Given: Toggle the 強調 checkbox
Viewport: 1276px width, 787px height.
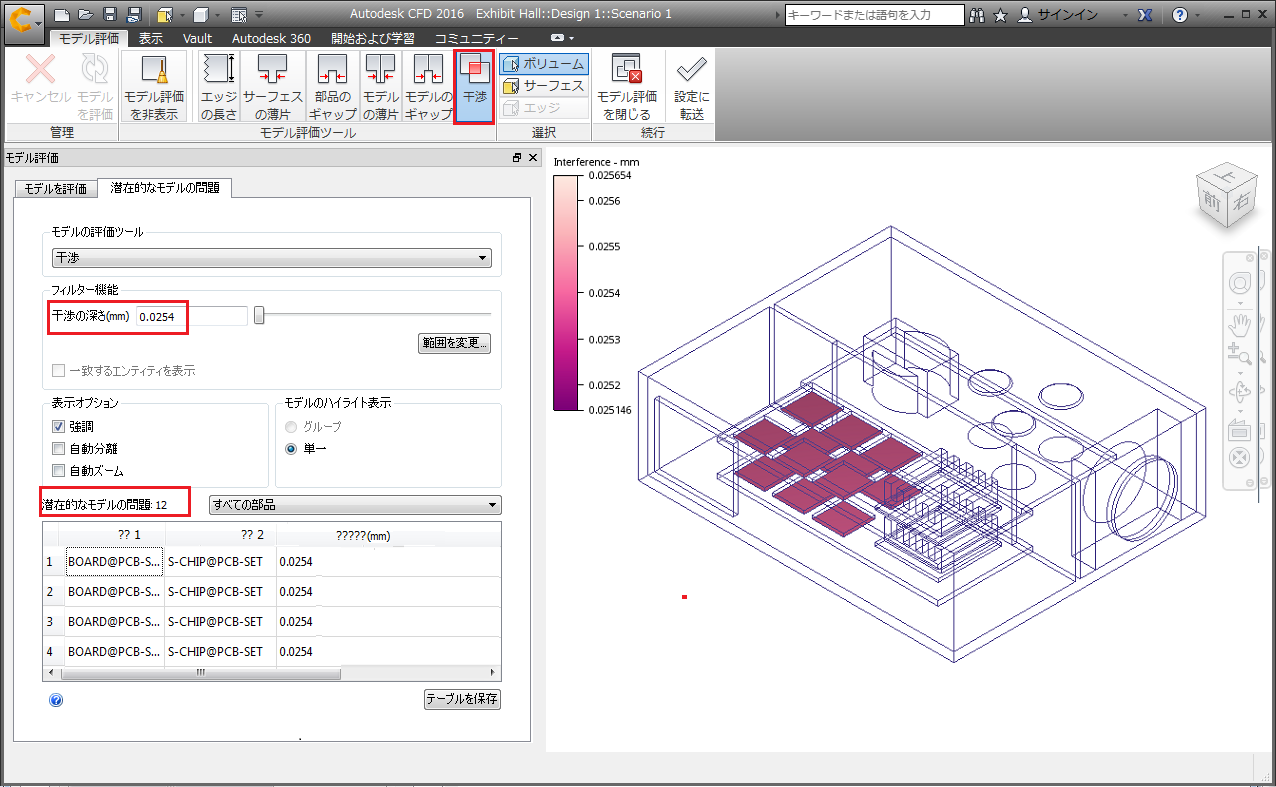Looking at the screenshot, I should (59, 426).
